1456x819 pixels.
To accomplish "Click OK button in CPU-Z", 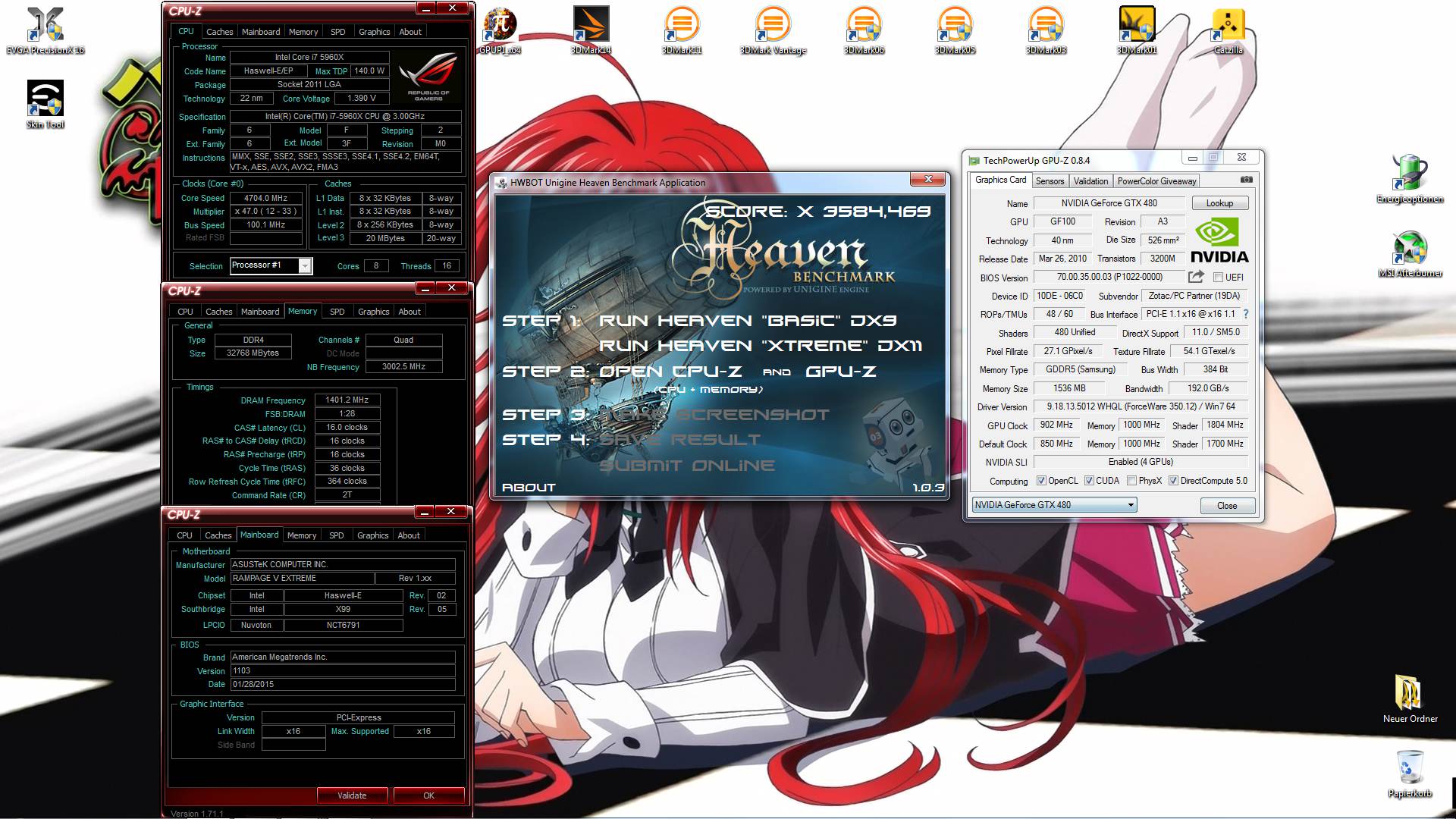I will pyautogui.click(x=428, y=795).
